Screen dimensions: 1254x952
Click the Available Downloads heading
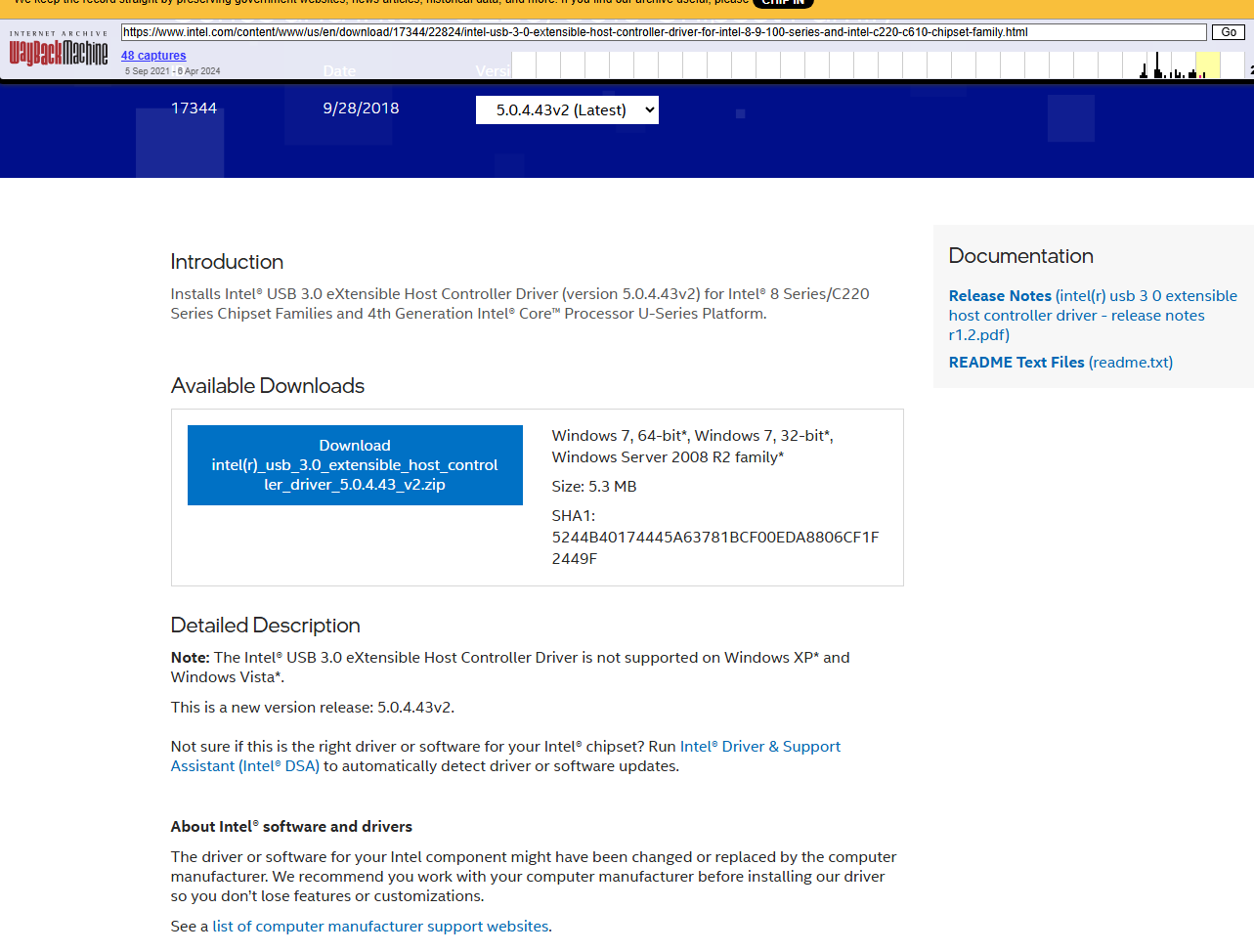[268, 386]
